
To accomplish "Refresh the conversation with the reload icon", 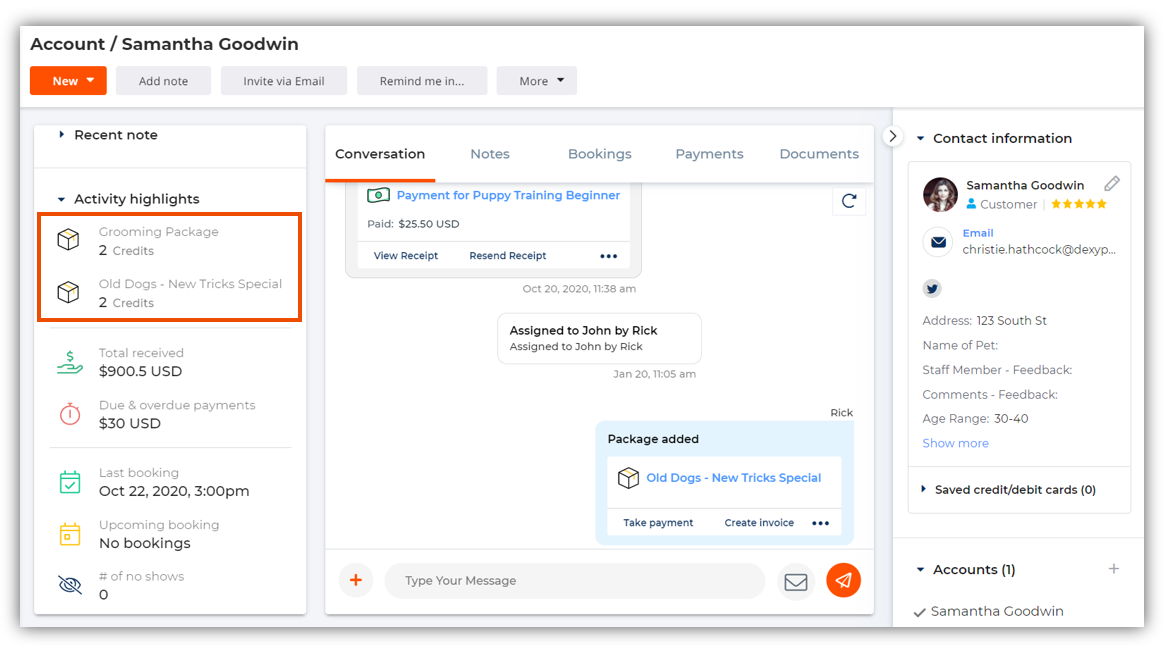I will click(x=848, y=201).
